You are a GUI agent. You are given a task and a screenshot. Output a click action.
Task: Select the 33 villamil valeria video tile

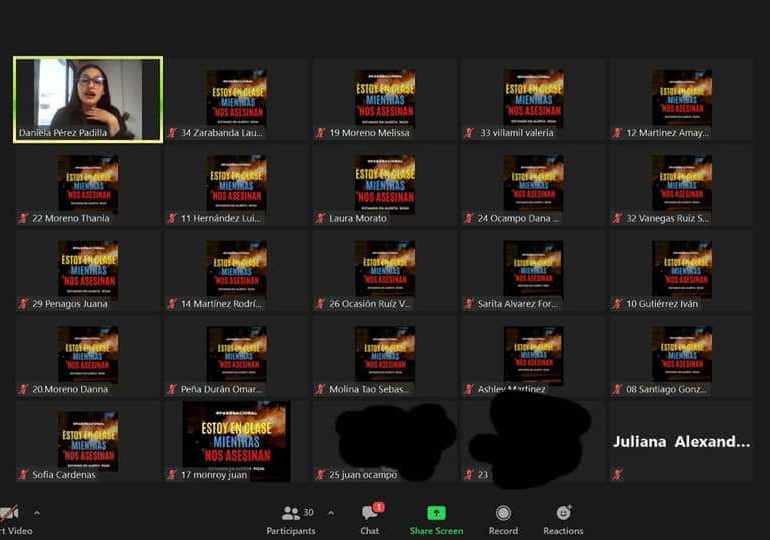tap(532, 99)
